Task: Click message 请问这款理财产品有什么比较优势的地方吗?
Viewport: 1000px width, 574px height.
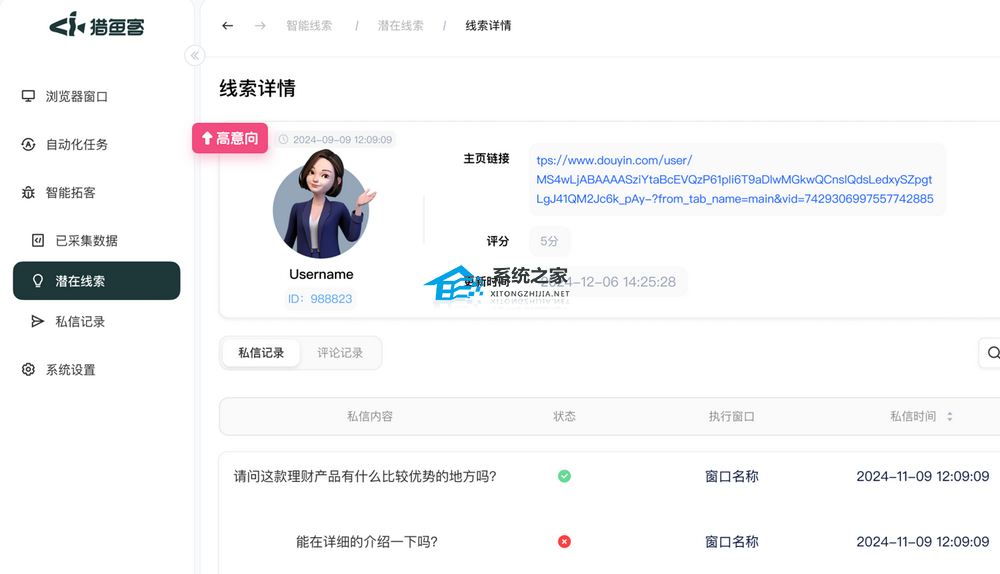Action: tap(365, 476)
